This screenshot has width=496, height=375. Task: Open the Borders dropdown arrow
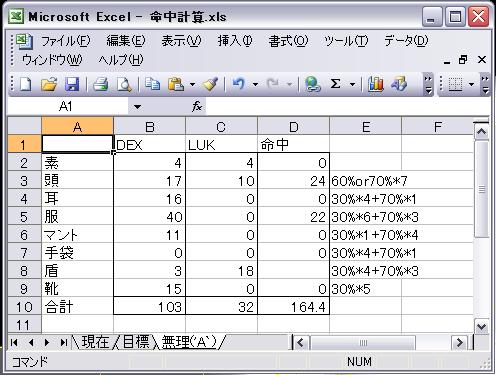(471, 84)
